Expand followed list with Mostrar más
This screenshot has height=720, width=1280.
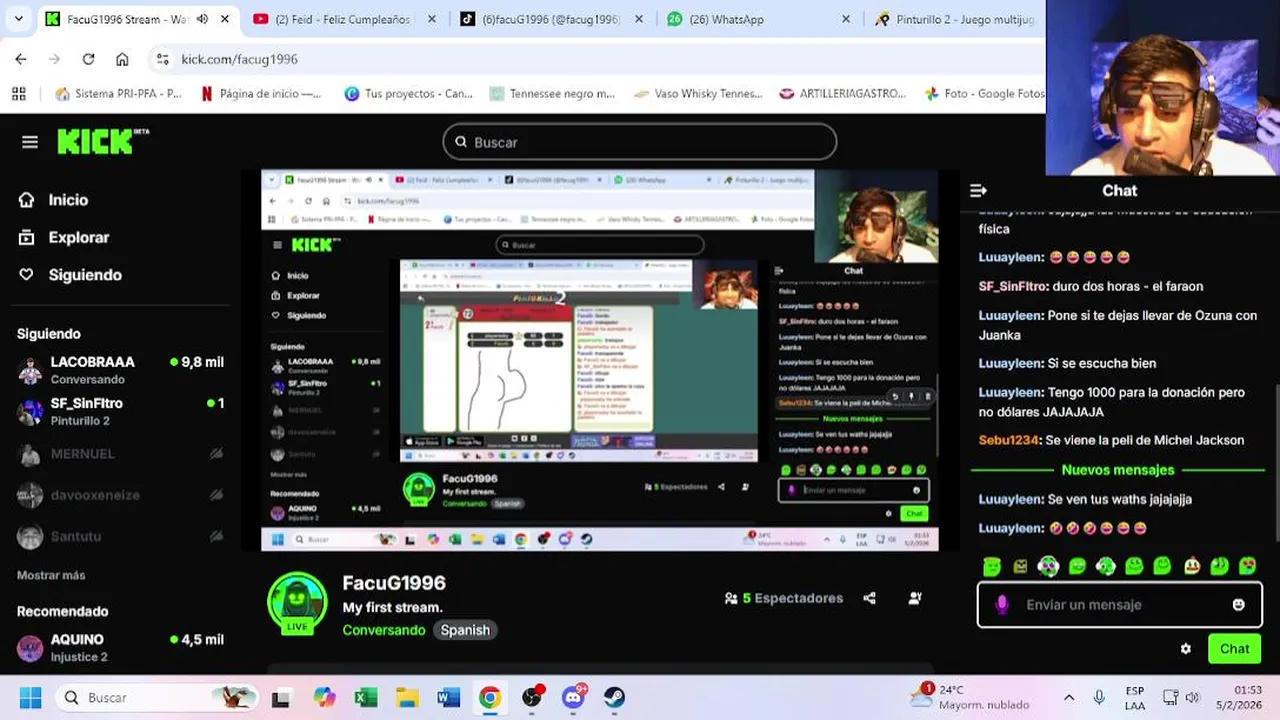point(51,575)
